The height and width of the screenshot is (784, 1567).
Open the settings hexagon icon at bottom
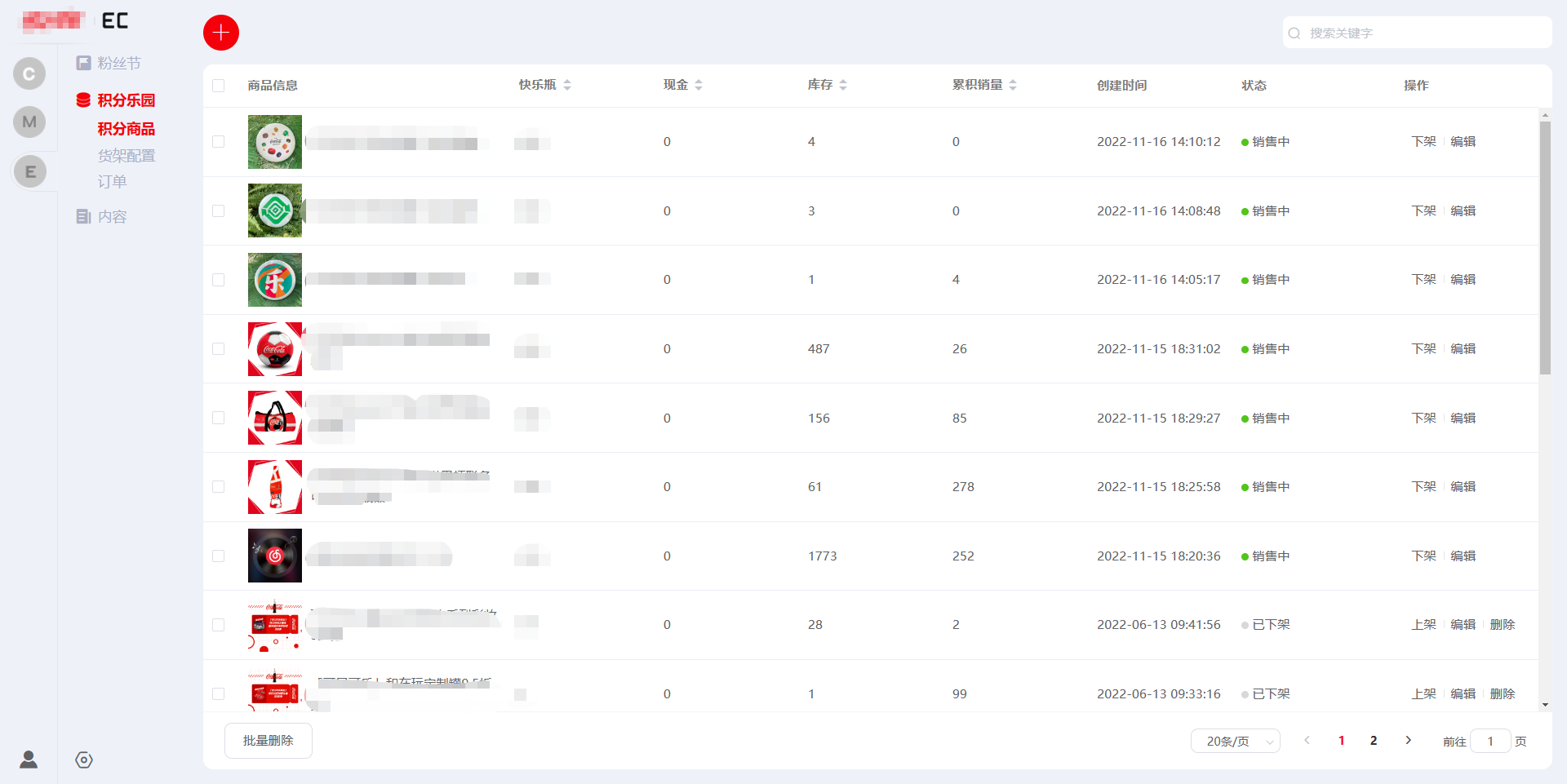click(84, 760)
